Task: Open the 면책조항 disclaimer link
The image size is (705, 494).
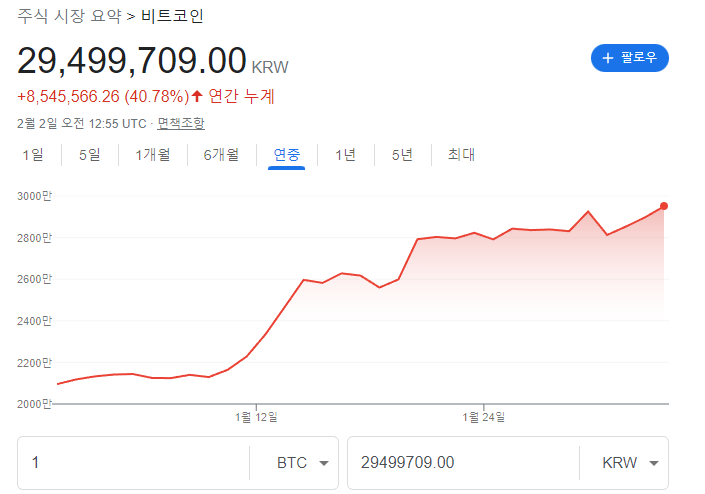Action: click(x=181, y=123)
